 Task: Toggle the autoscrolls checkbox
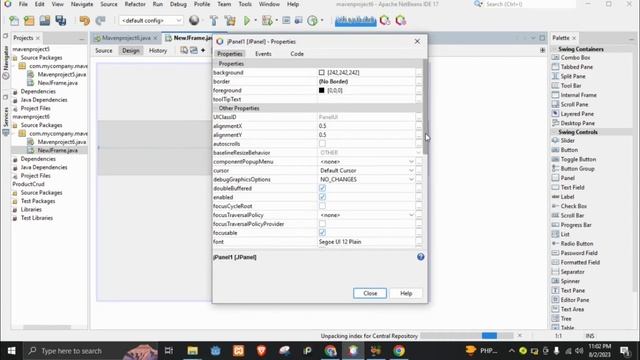pyautogui.click(x=322, y=144)
